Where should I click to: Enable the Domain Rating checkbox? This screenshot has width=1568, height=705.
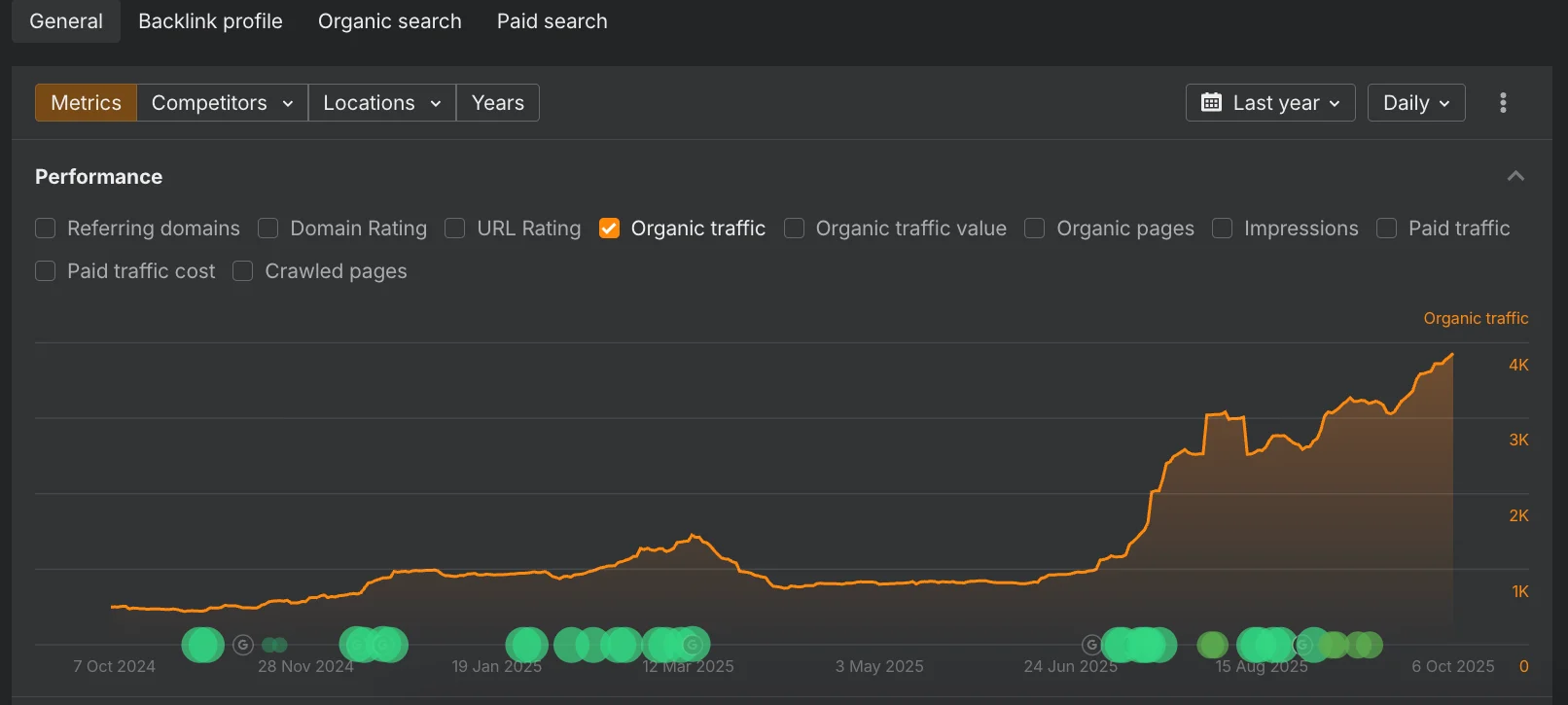(268, 229)
